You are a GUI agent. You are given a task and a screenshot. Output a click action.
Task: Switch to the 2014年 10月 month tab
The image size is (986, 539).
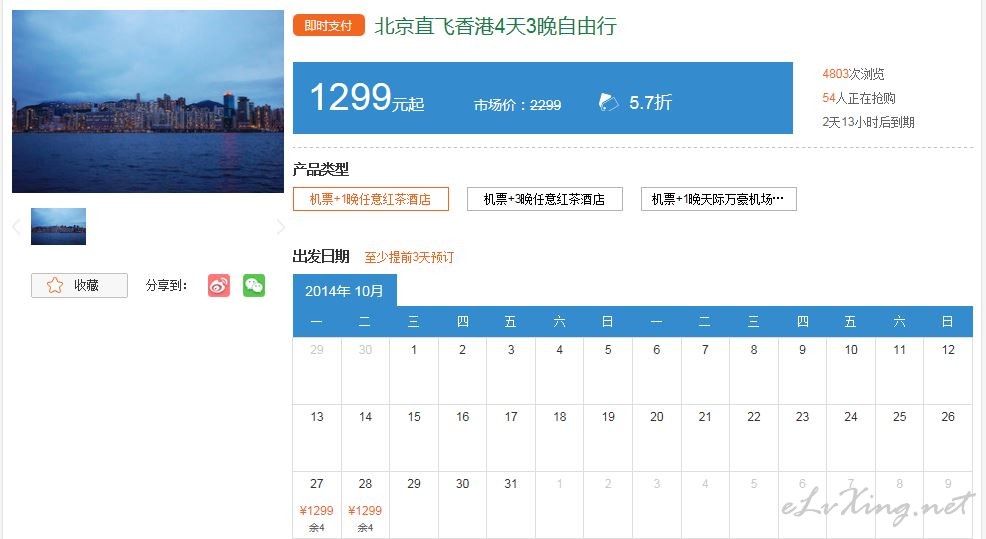345,291
